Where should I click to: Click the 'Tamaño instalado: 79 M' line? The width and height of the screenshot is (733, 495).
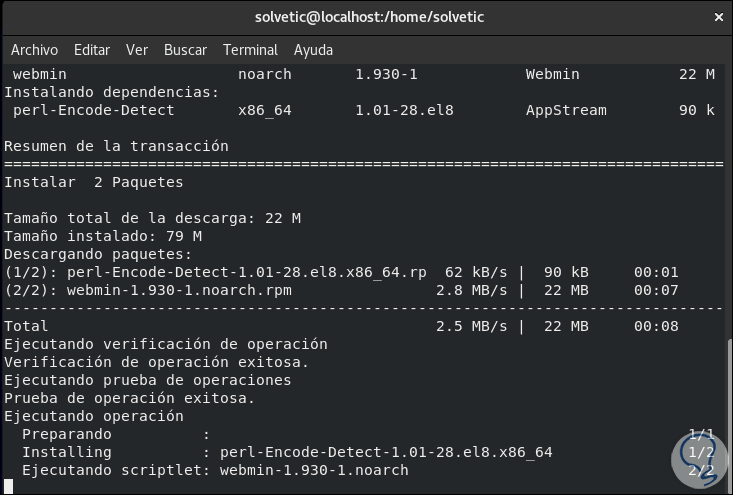(x=103, y=236)
